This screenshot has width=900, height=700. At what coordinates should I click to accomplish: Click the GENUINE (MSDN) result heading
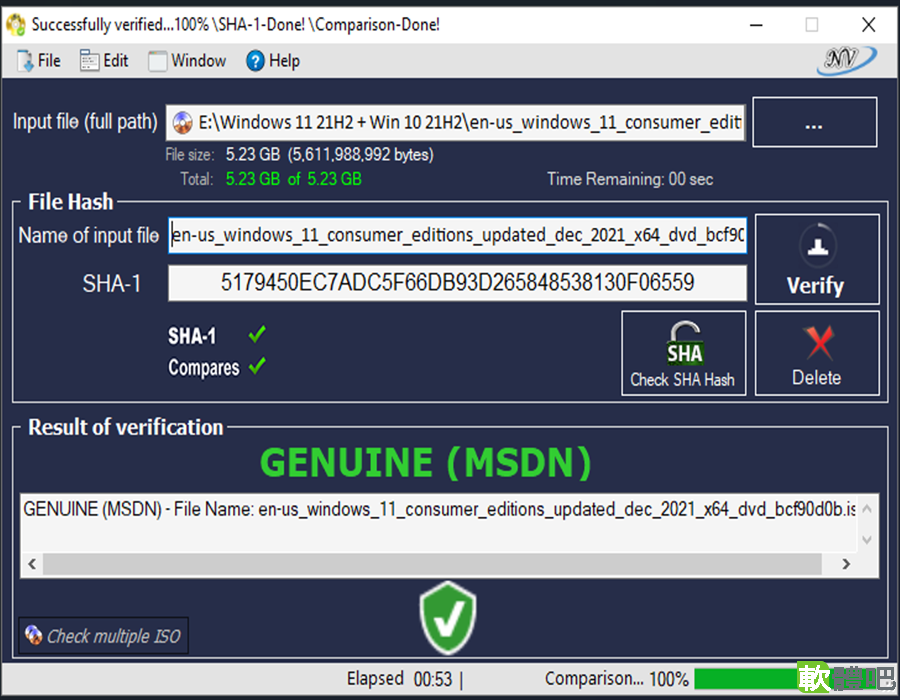[426, 462]
